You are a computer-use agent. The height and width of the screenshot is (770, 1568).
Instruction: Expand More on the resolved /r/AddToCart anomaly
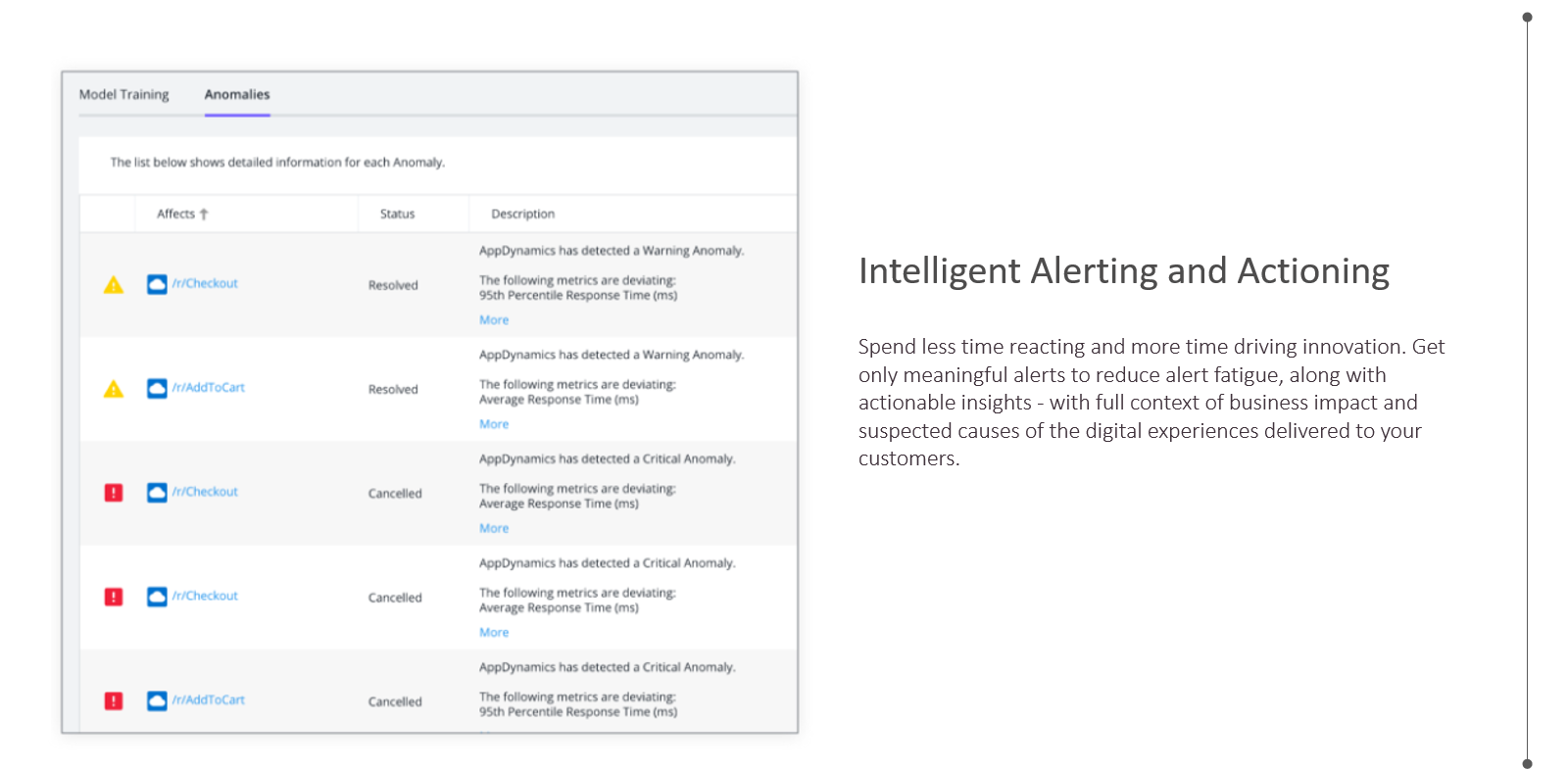[x=494, y=424]
